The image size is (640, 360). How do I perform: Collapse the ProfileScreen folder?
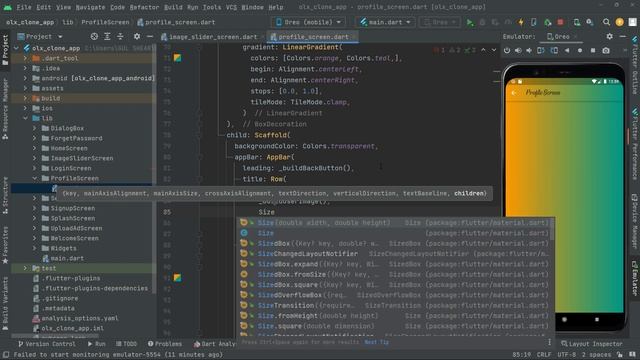pyautogui.click(x=35, y=178)
